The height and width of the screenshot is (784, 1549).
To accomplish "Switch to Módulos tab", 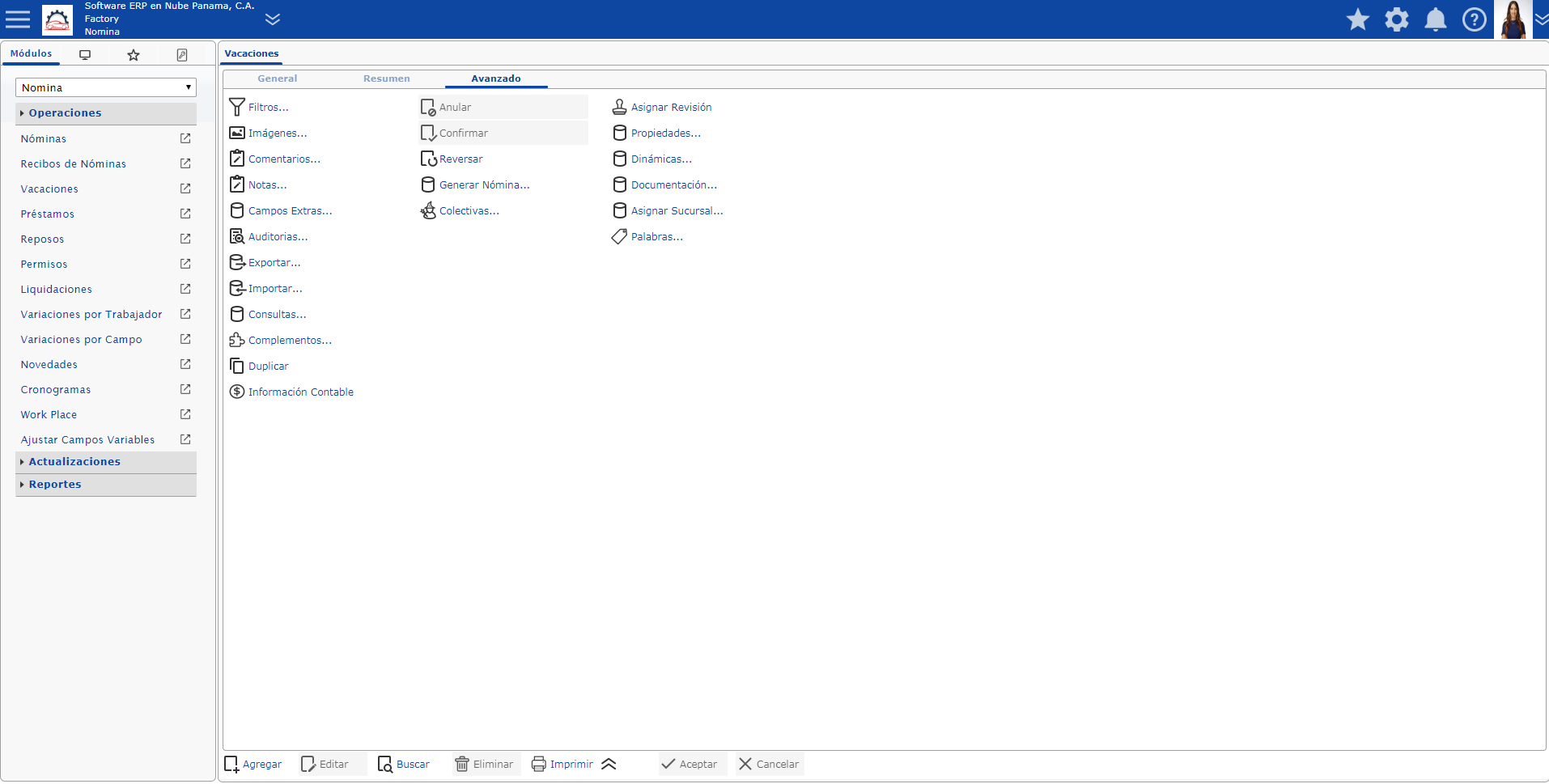I will pyautogui.click(x=31, y=54).
